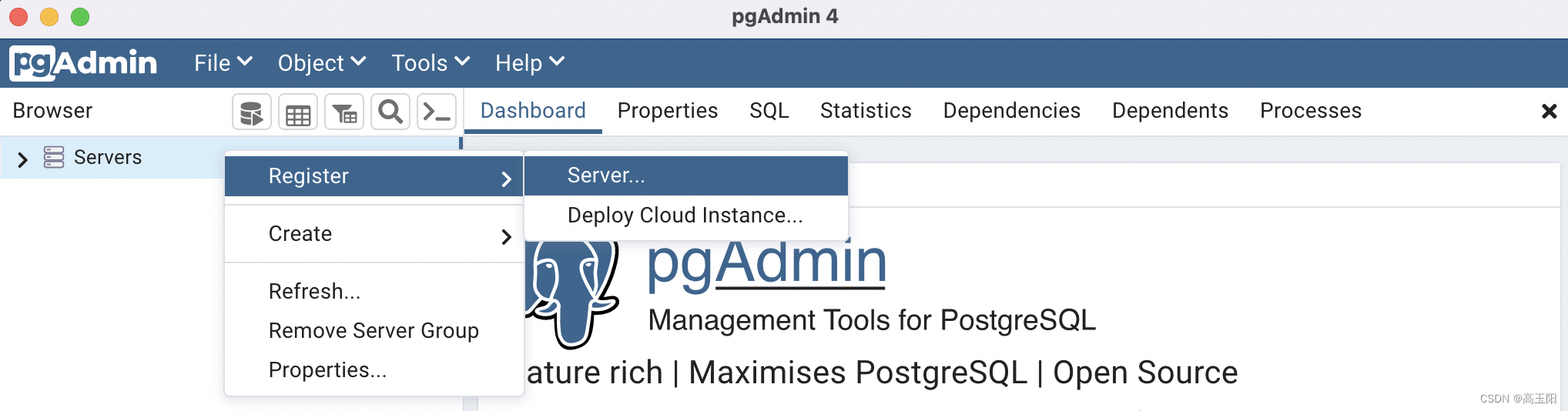Select the Servers tree item label
Screen dimensions: 1568x411
point(108,157)
